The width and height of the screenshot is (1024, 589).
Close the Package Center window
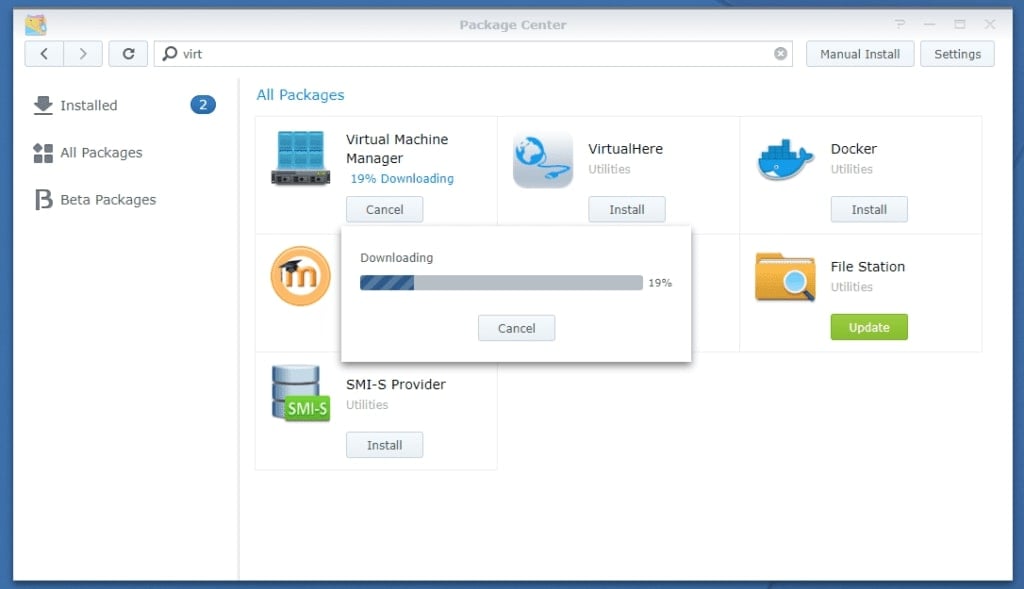coord(989,24)
